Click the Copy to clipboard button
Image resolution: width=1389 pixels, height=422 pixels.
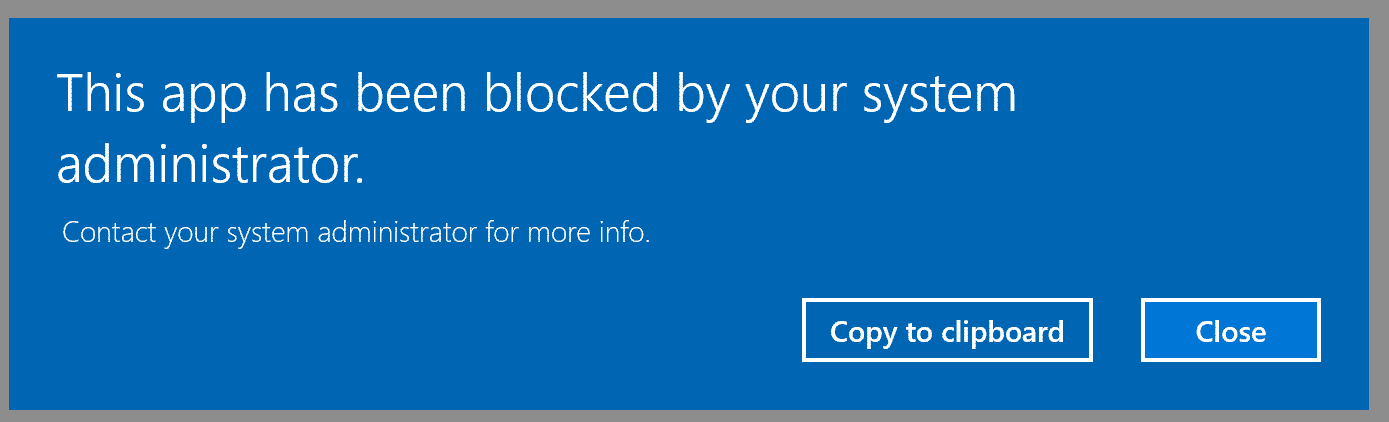(x=946, y=331)
